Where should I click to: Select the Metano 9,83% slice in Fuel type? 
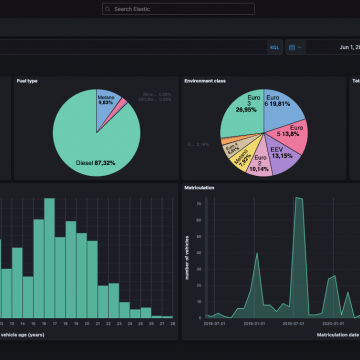[x=107, y=104]
